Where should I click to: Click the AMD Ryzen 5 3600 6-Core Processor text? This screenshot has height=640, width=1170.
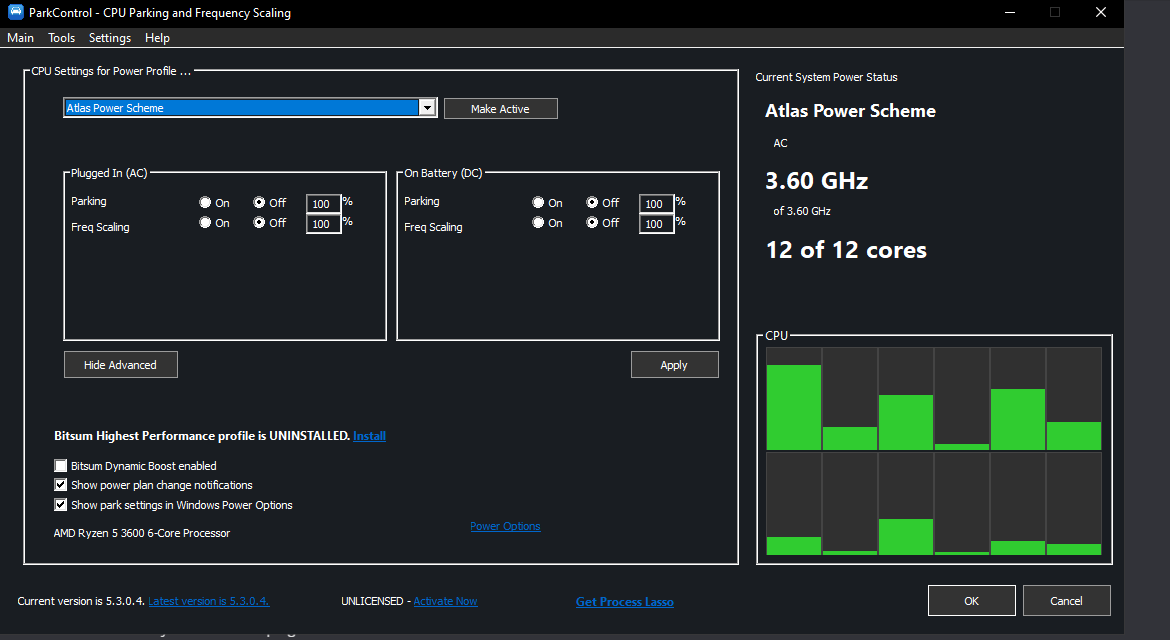point(142,533)
